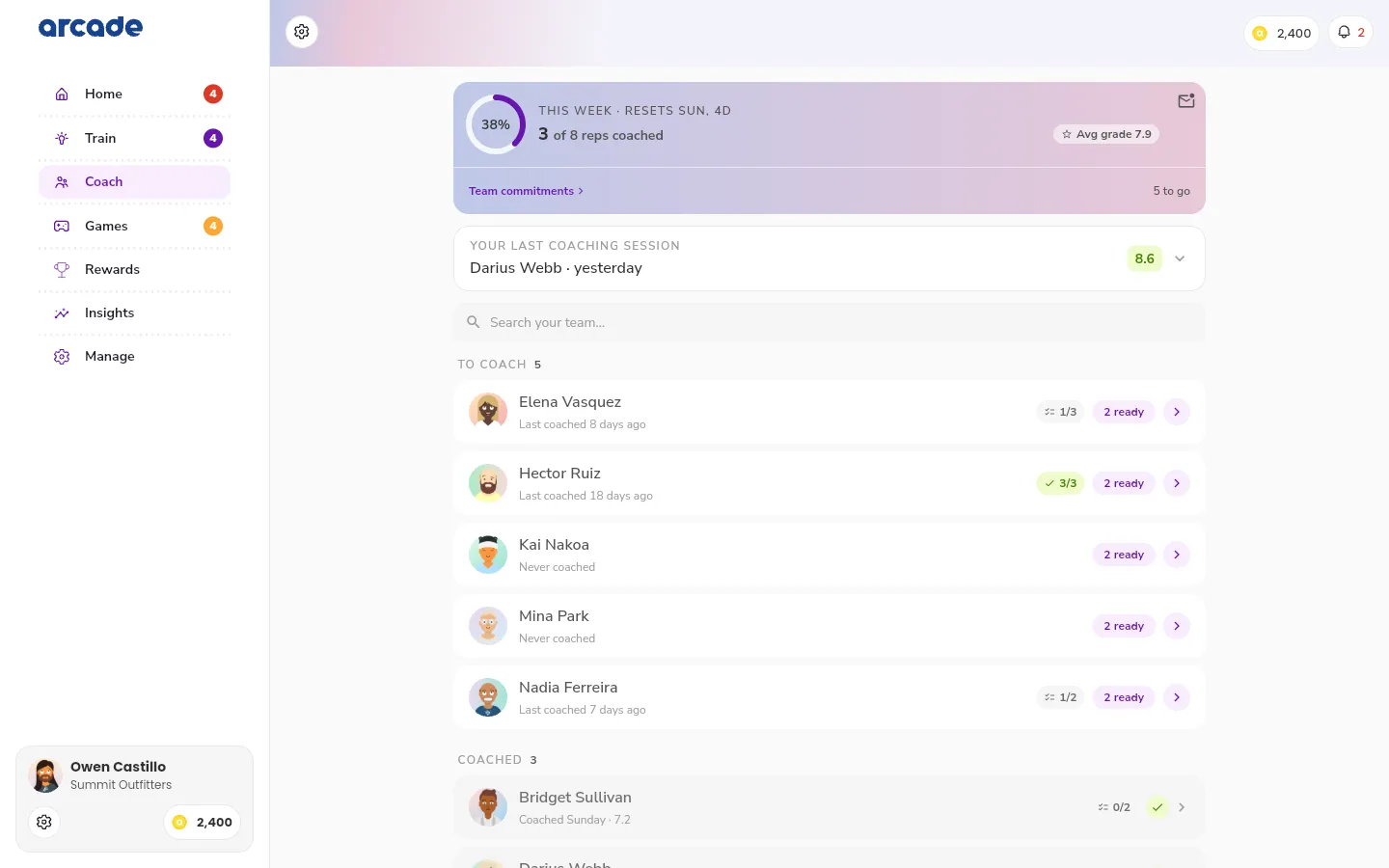The image size is (1389, 868).
Task: Open the mail icon on weekly card
Action: 1186,100
